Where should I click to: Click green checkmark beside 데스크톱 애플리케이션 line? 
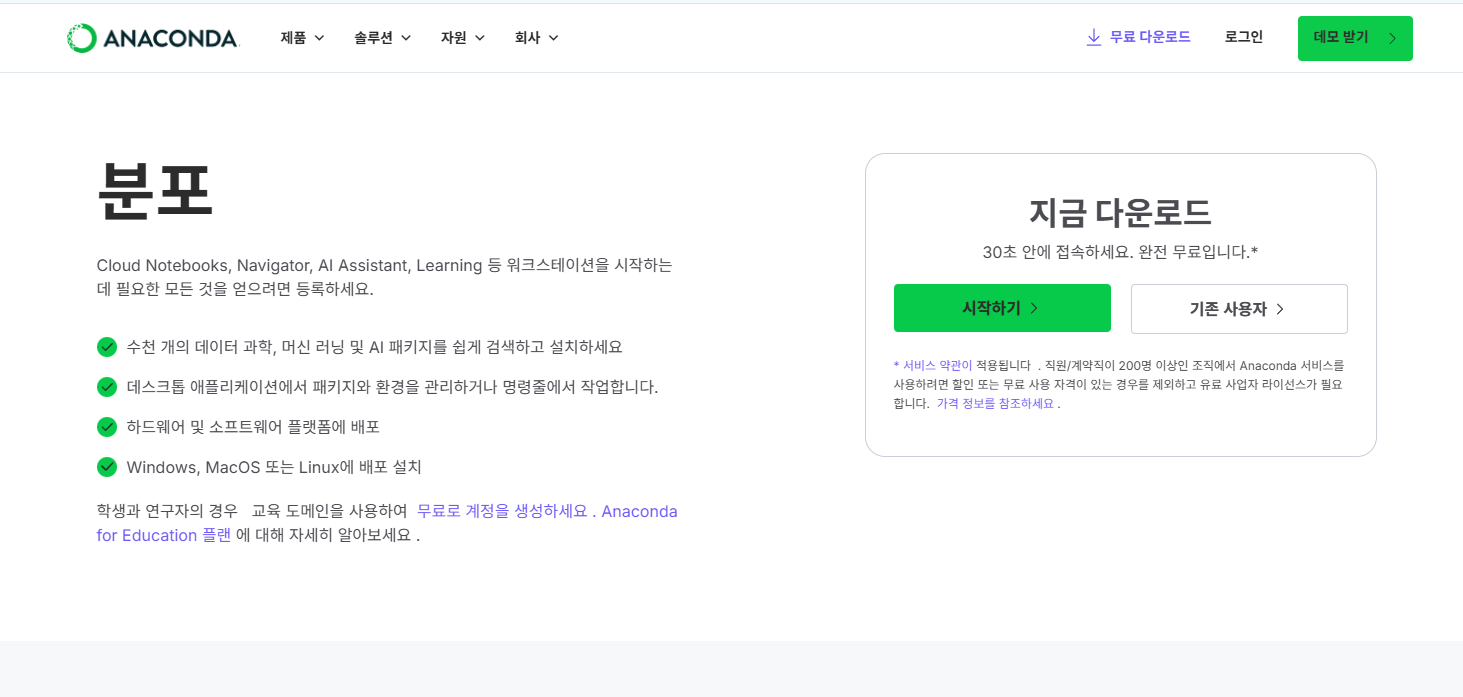107,387
